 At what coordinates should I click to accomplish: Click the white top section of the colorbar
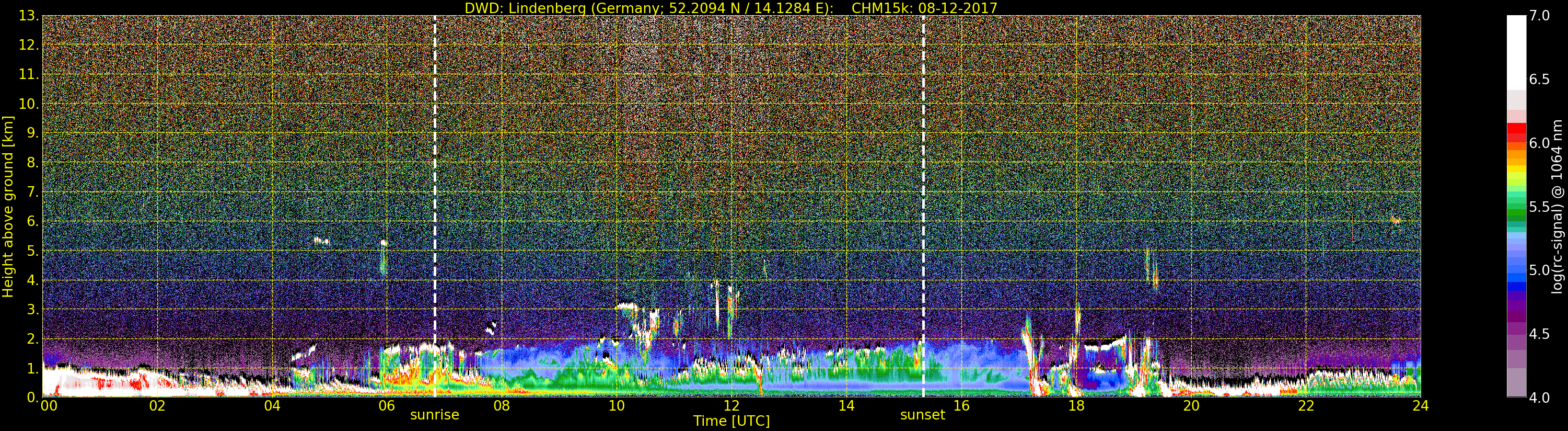1516,52
